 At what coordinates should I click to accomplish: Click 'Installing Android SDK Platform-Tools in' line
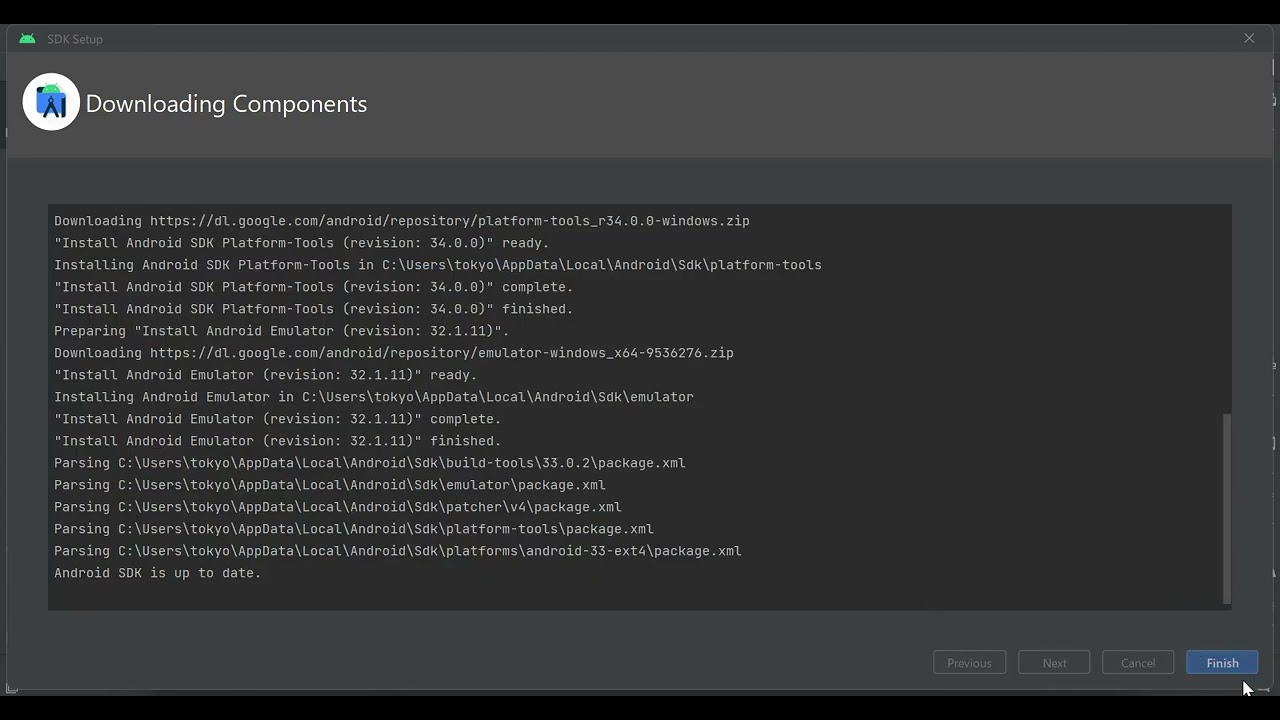(437, 265)
